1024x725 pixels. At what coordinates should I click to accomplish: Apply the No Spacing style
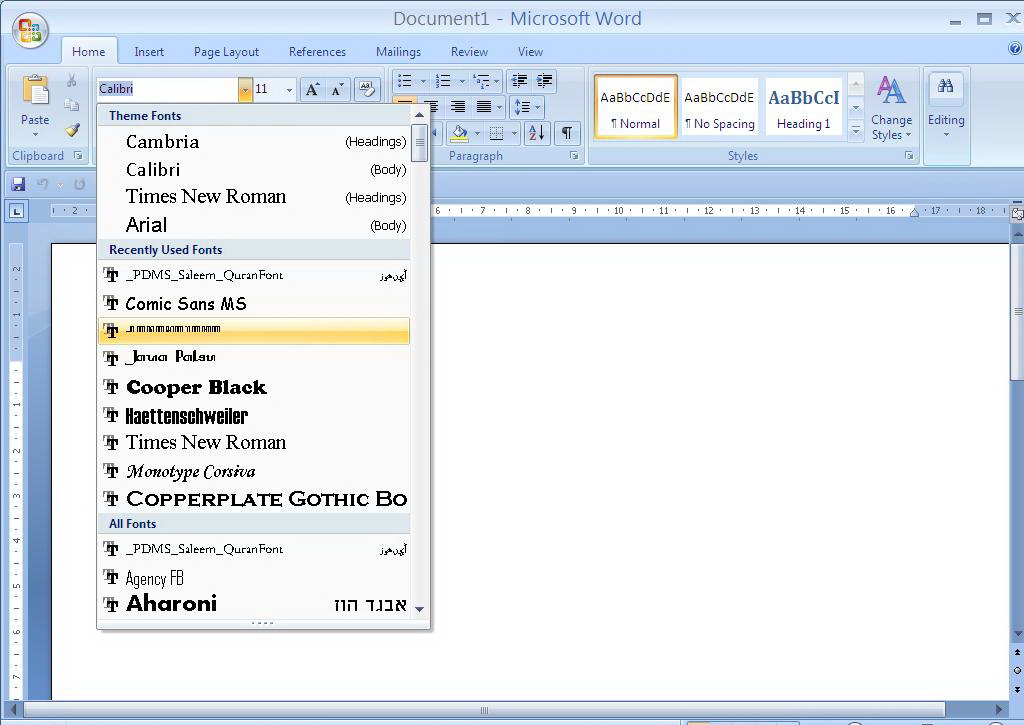(720, 106)
